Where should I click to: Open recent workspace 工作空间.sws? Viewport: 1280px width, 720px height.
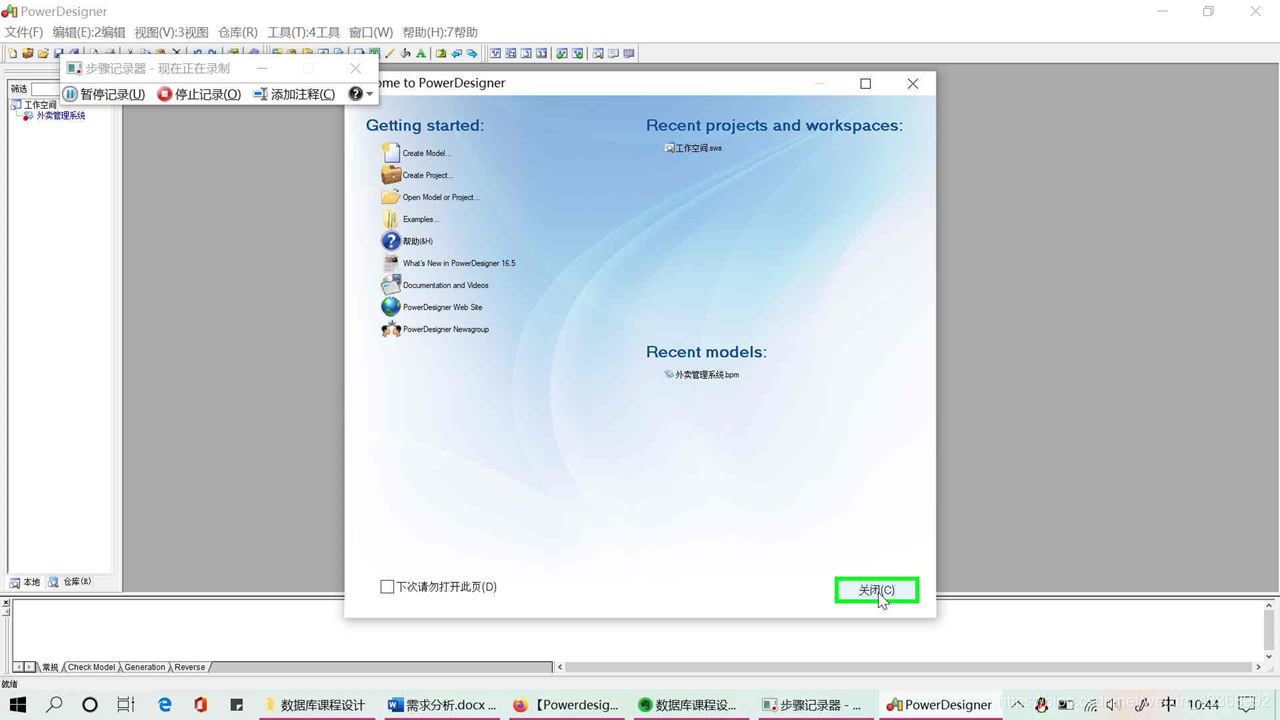pos(693,148)
